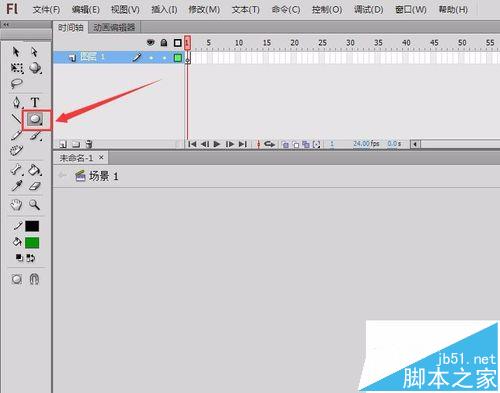
Task: Open the 文件(F) menu
Action: [46, 9]
